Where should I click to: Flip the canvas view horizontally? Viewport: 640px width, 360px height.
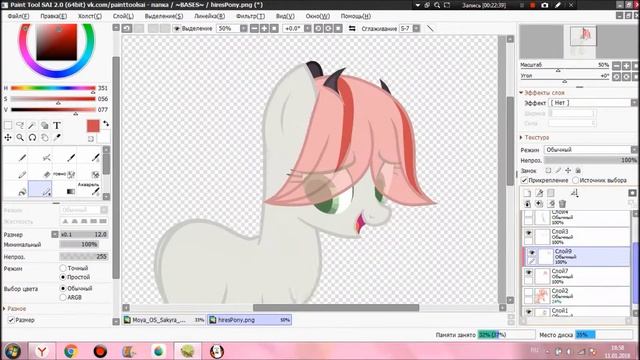(352, 28)
